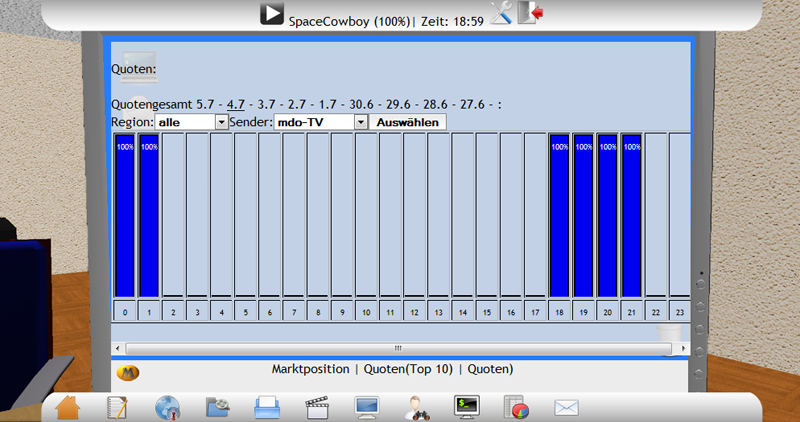The width and height of the screenshot is (800, 422).
Task: Open the printer icon in bottom toolbar
Action: tap(267, 407)
